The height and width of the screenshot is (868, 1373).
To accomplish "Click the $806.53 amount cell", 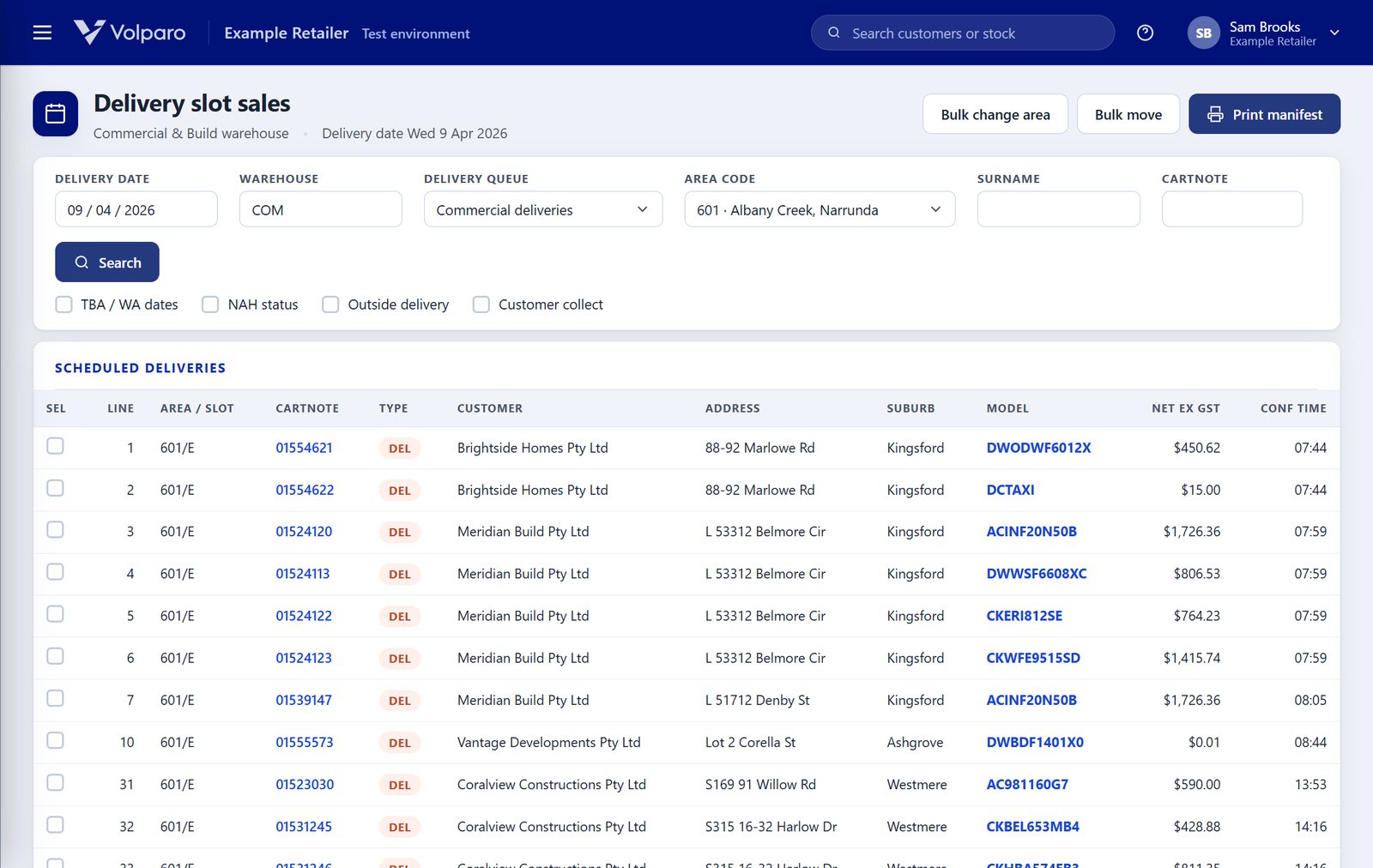I will (1197, 574).
